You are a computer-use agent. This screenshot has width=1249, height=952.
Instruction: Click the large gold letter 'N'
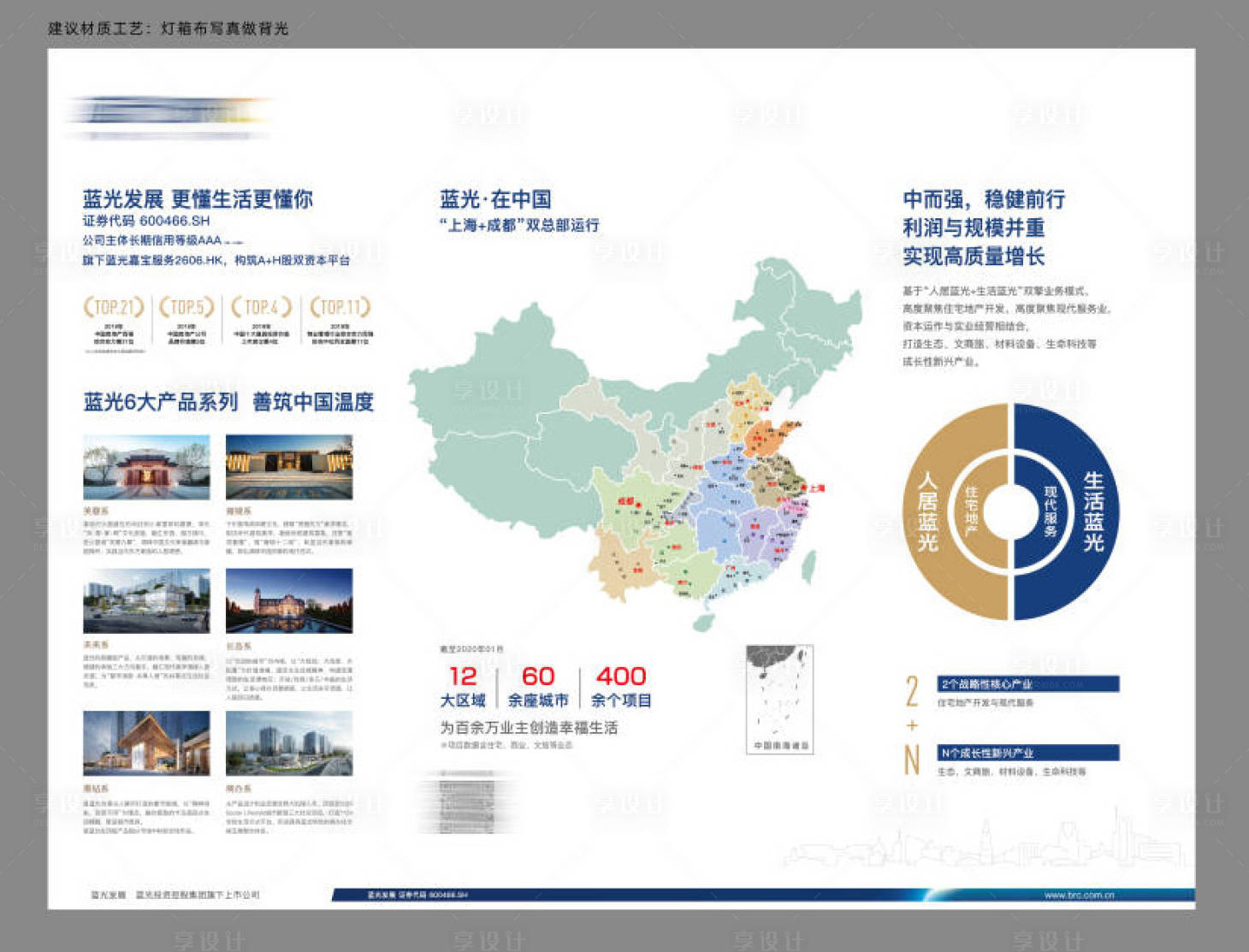912,760
